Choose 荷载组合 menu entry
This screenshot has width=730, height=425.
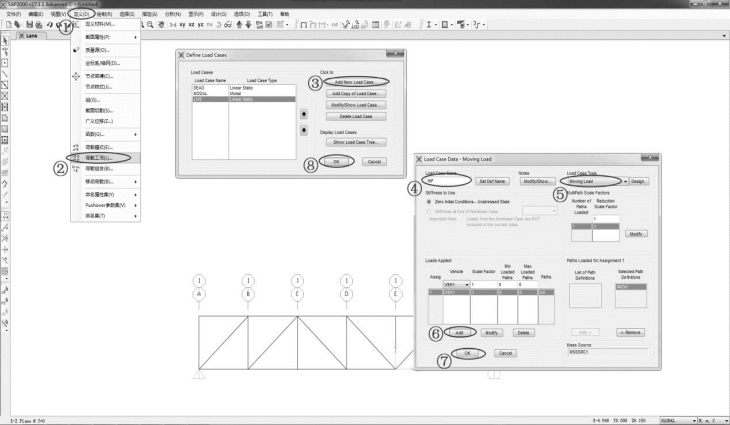tap(106, 169)
